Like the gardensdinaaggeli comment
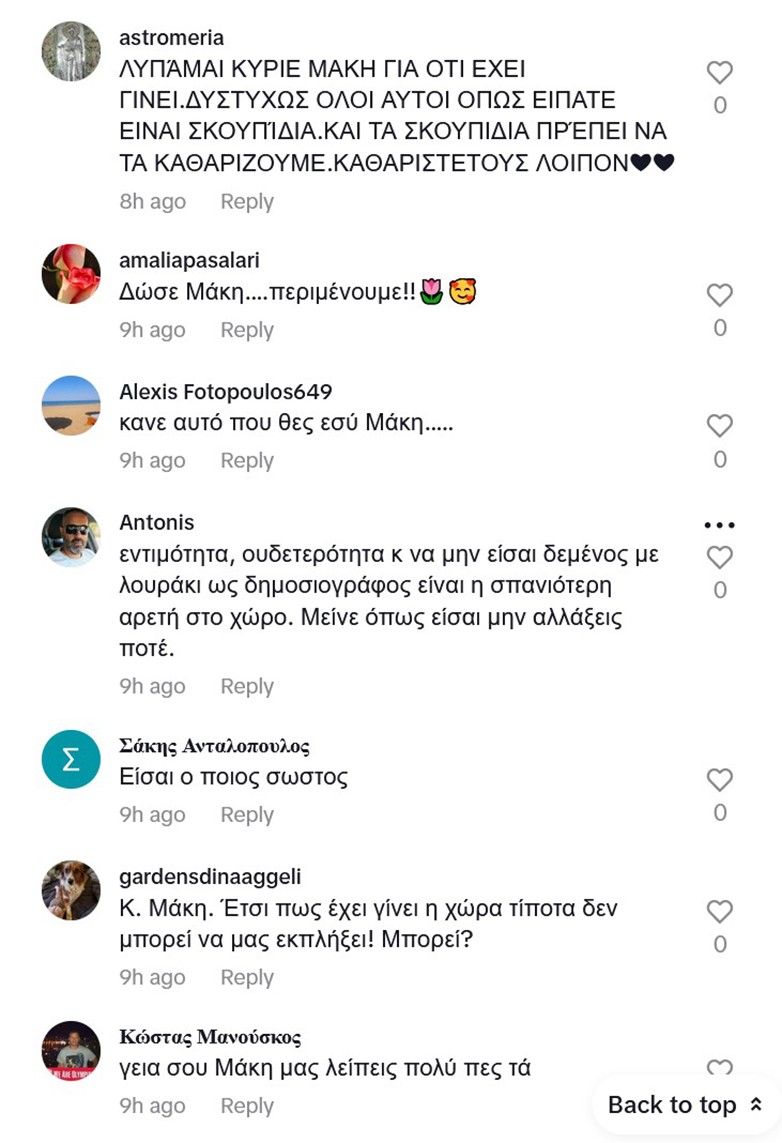This screenshot has width=782, height=1143. (720, 912)
